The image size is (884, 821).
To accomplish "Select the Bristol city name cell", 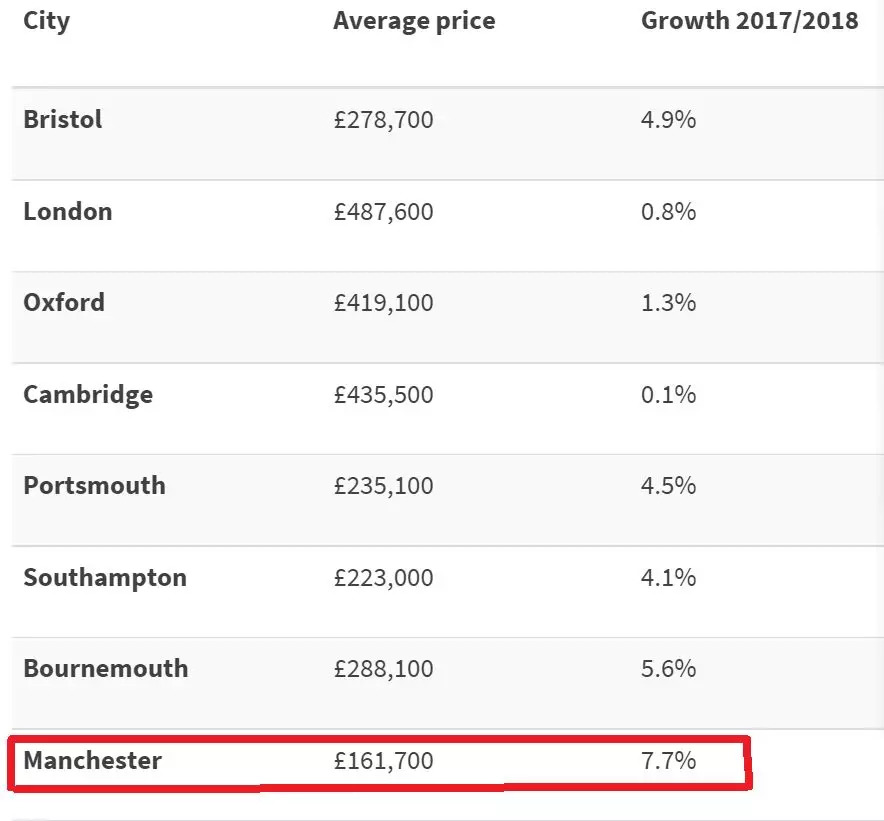I will 63,120.
